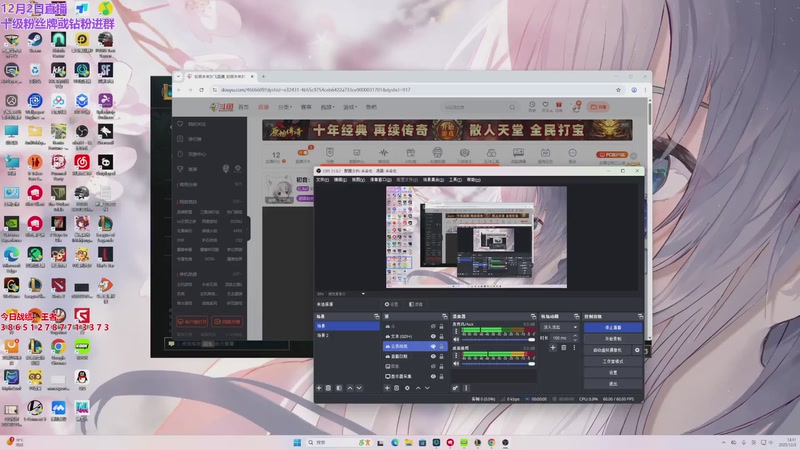Open Windows Start menu
This screenshot has height=450, width=800.
click(x=297, y=442)
